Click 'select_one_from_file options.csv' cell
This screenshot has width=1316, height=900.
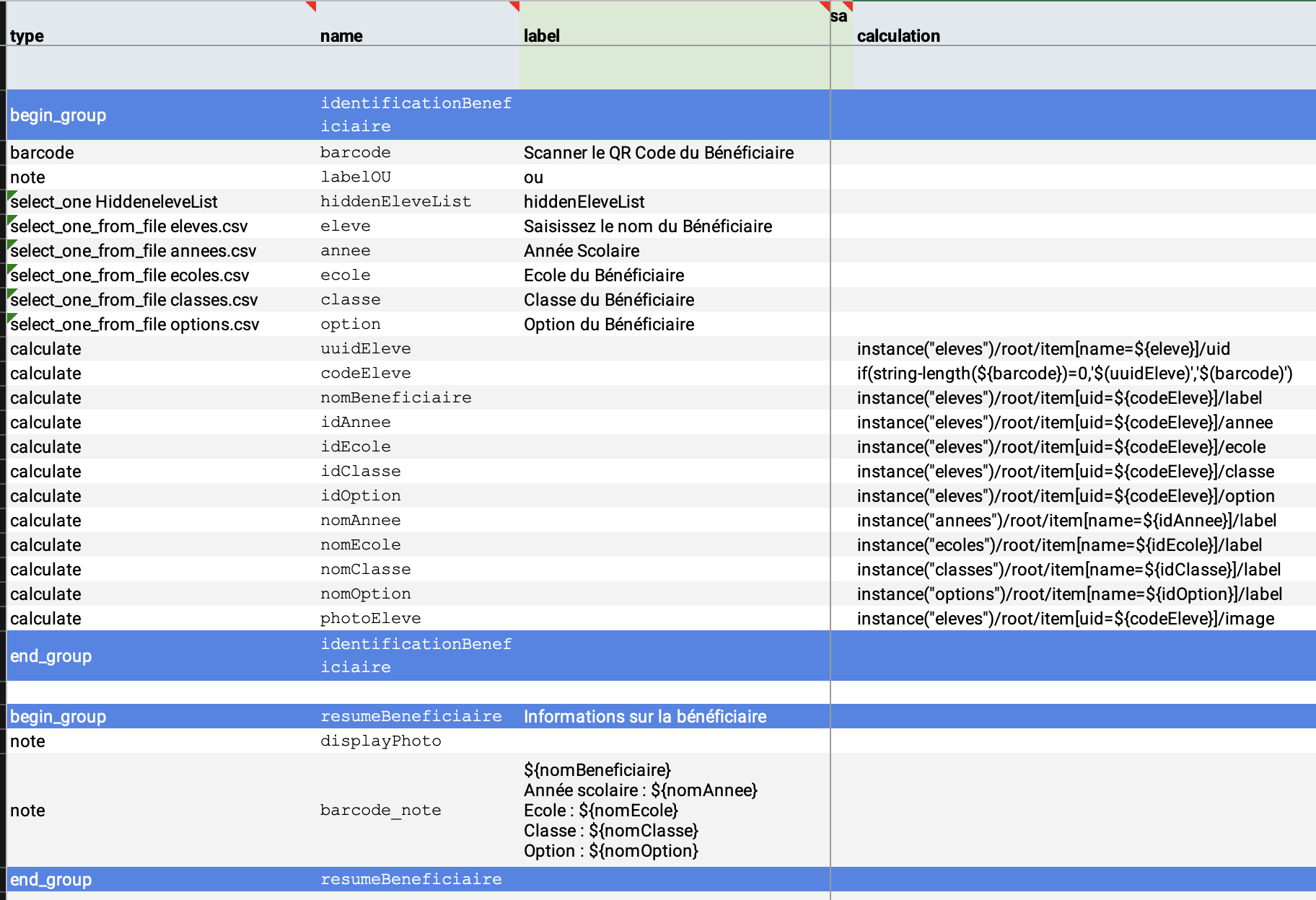[162, 324]
